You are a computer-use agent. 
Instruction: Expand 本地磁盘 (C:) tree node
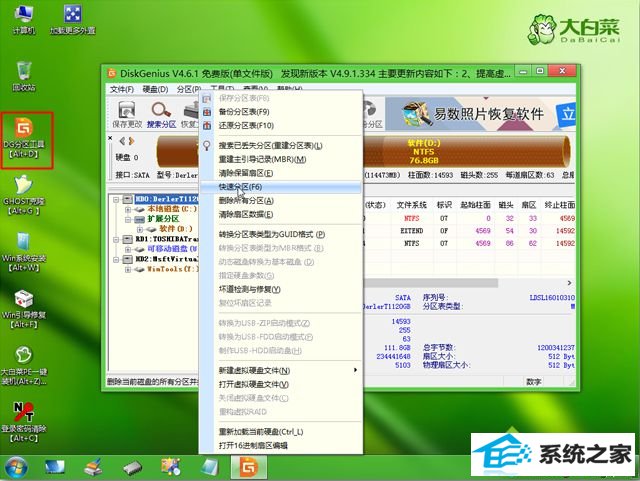[128, 209]
